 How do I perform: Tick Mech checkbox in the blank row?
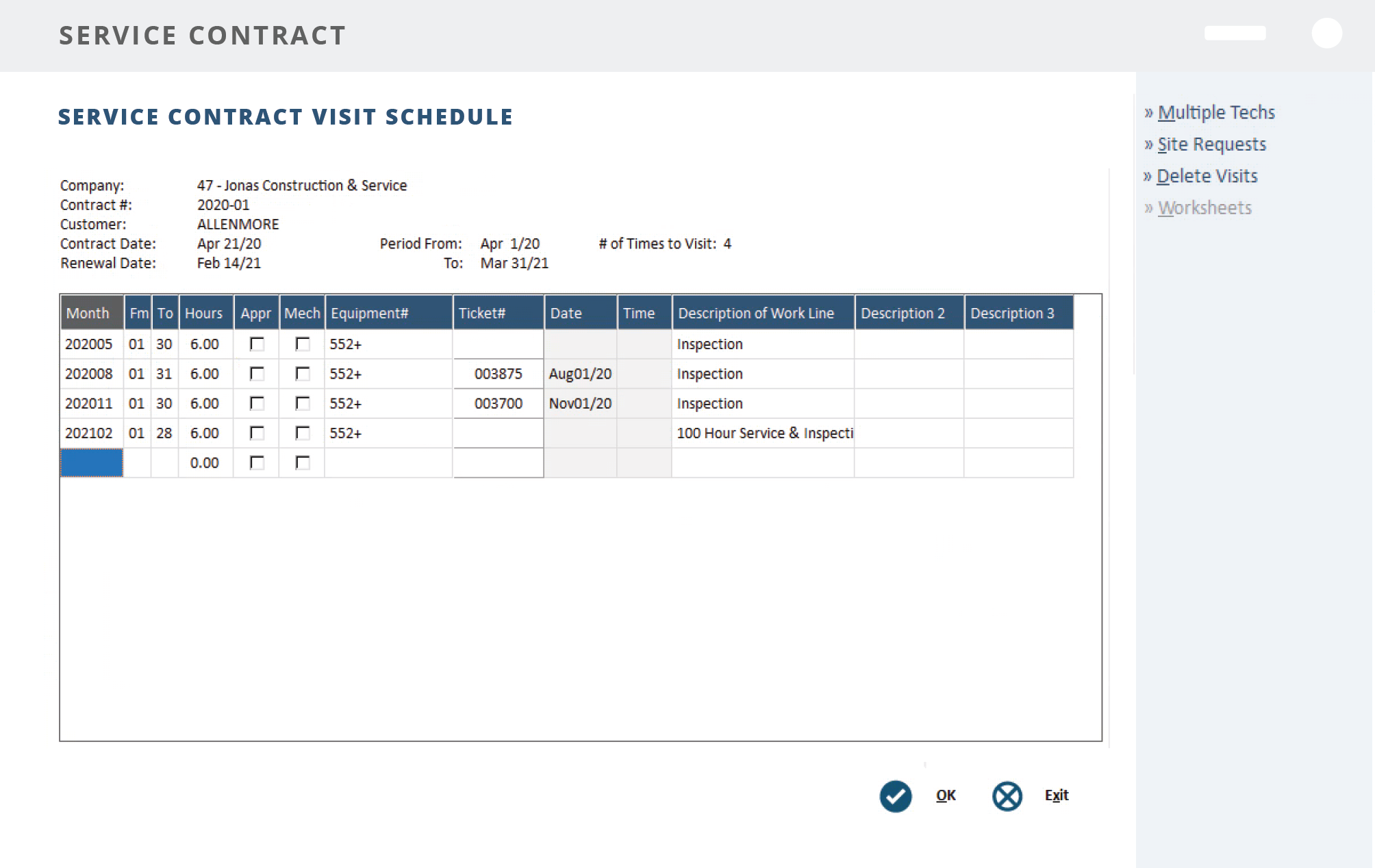(302, 463)
